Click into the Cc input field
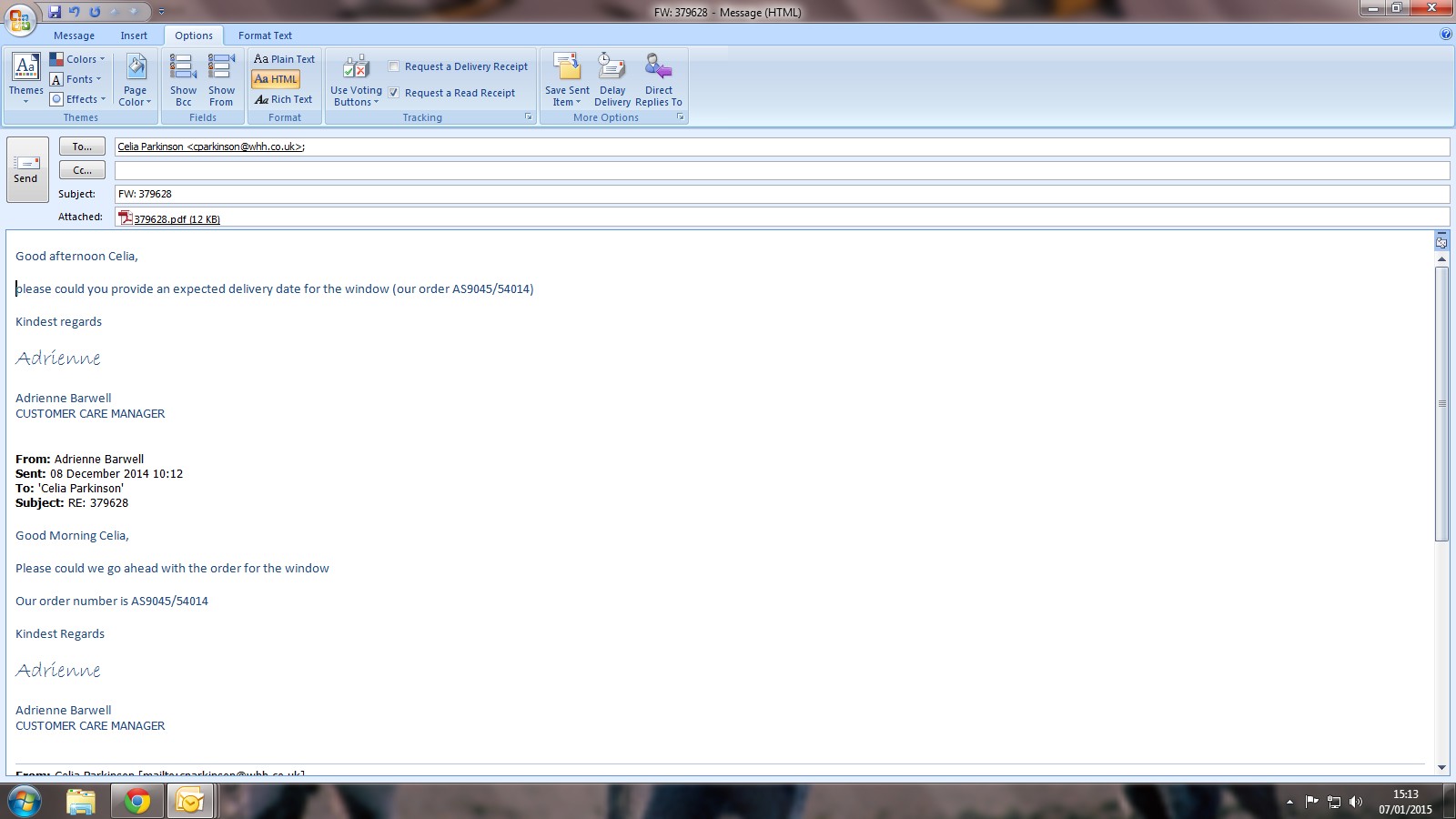The width and height of the screenshot is (1456, 819). click(x=782, y=170)
